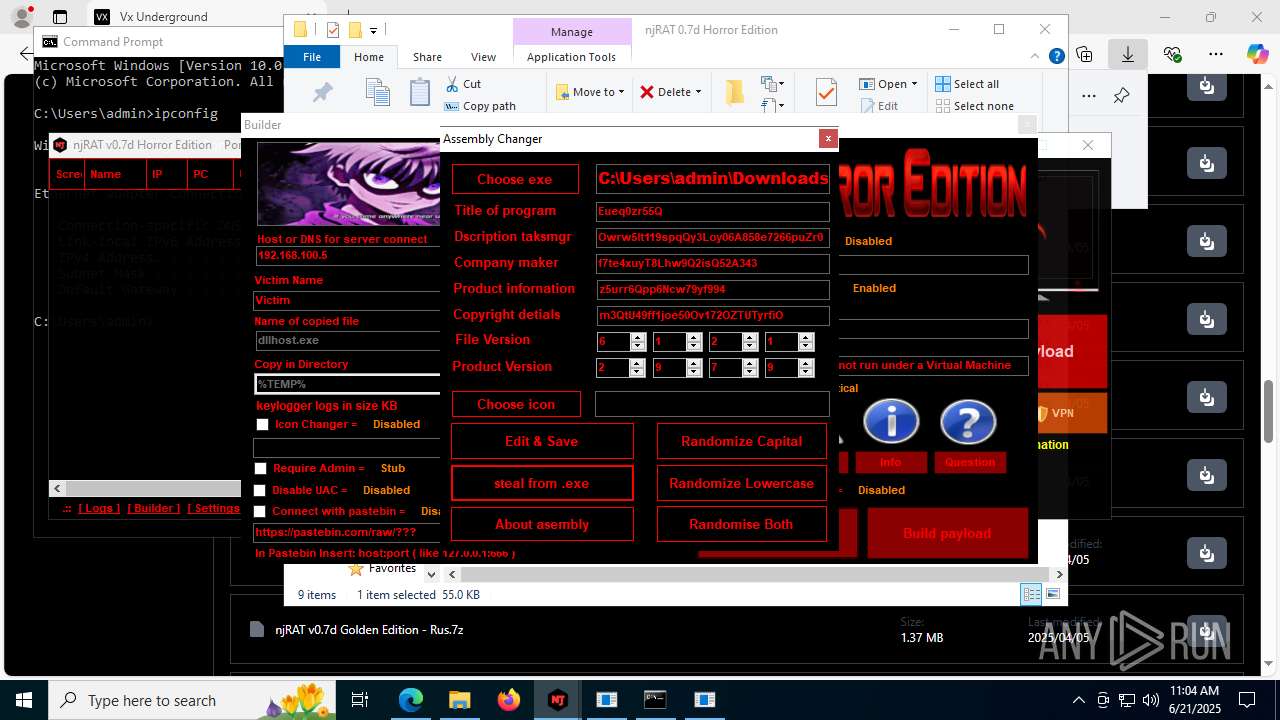Viewport: 1280px width, 720px height.
Task: Click the Windows taskbar search box
Action: [192, 700]
